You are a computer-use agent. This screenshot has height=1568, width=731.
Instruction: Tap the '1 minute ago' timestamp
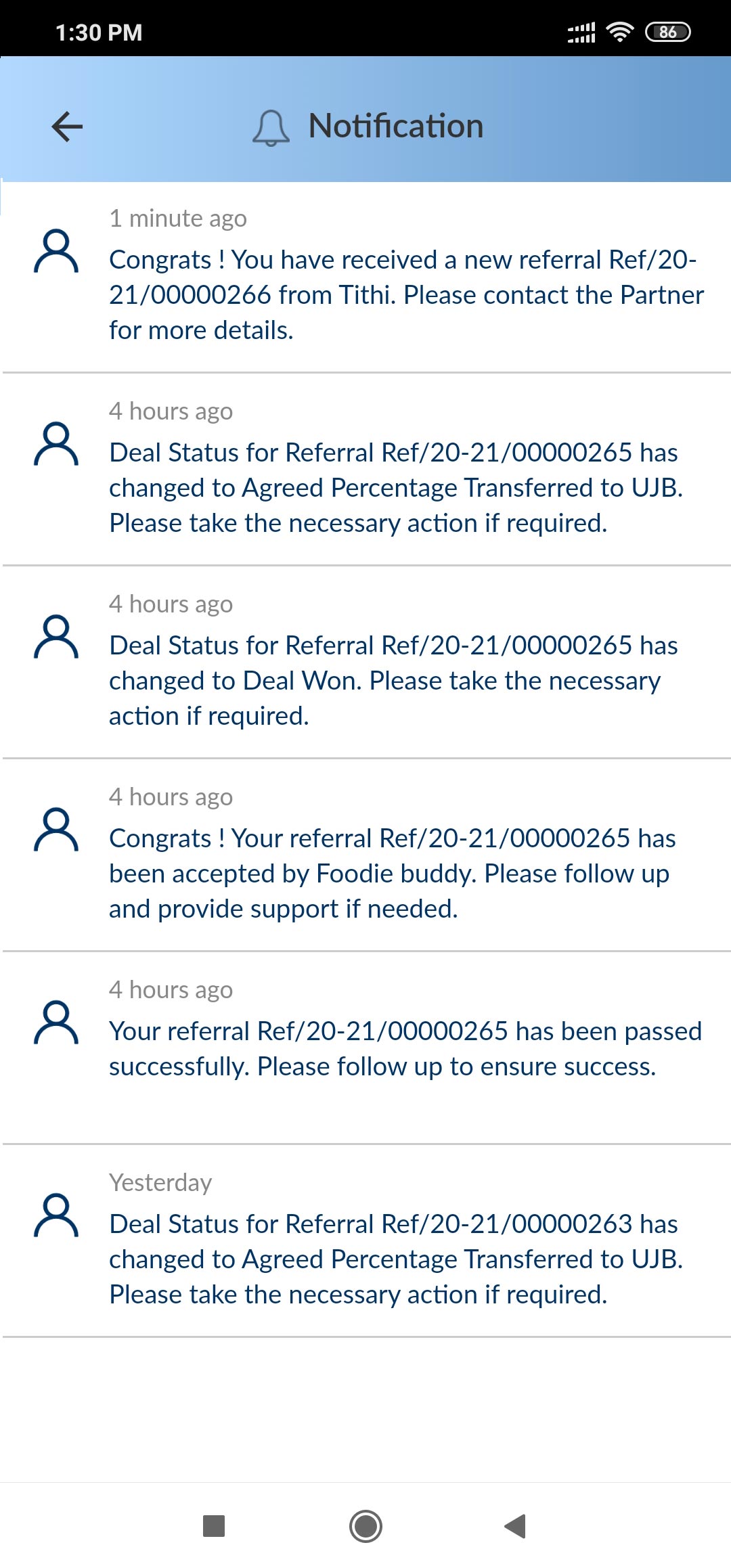tap(178, 219)
